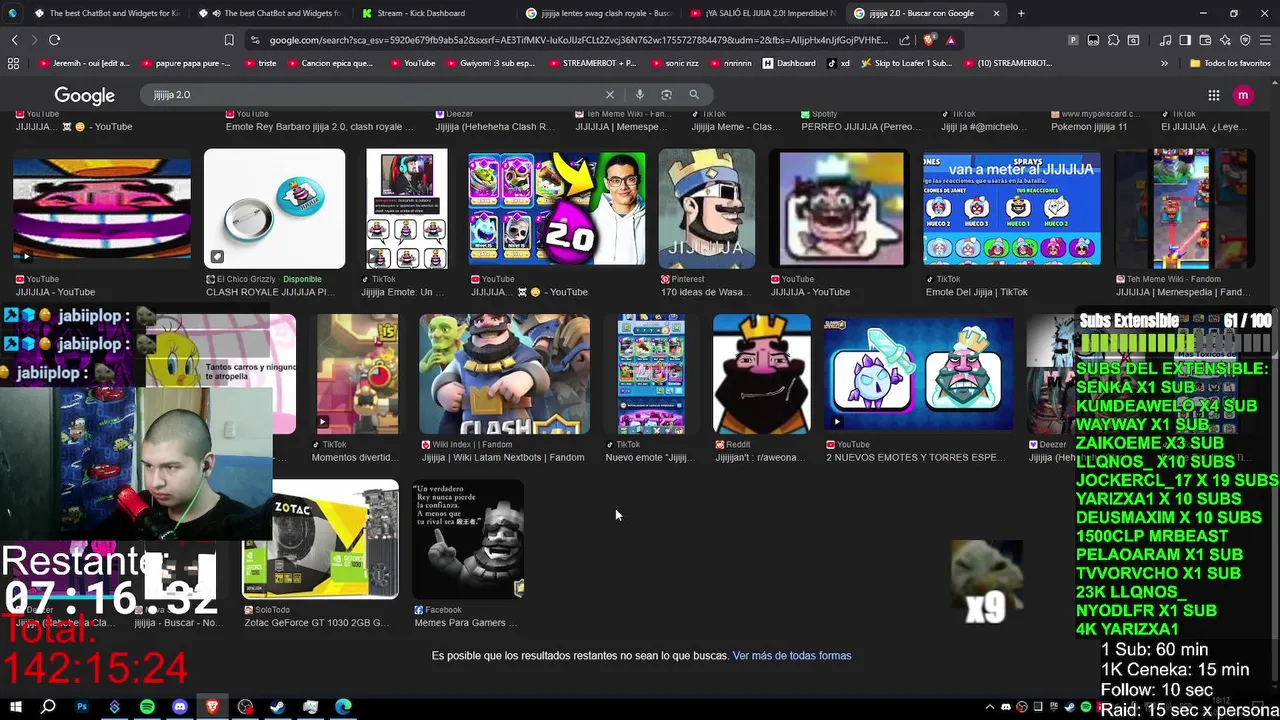Open Brave Shields lion icon
The width and height of the screenshot is (1280, 720).
pos(930,40)
